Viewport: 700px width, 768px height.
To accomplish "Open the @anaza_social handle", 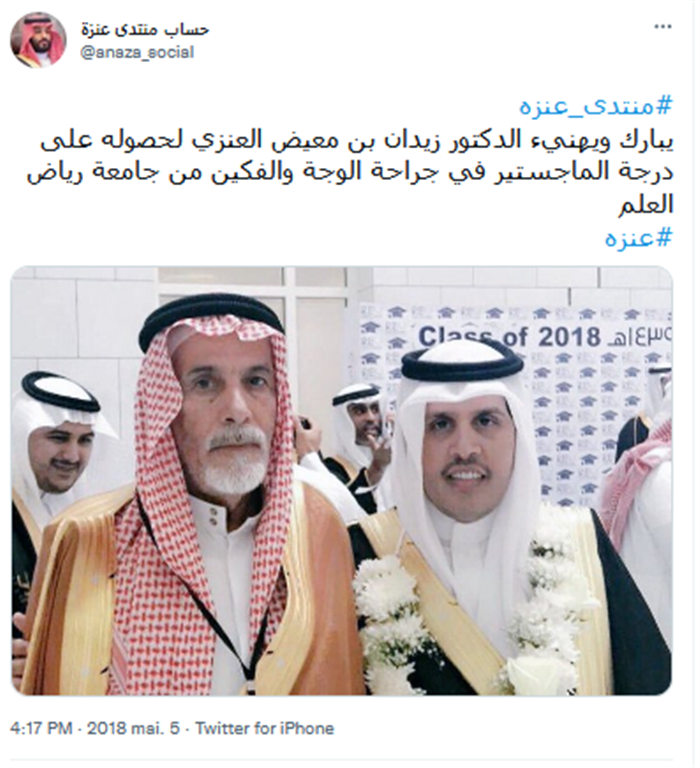I will tap(137, 52).
